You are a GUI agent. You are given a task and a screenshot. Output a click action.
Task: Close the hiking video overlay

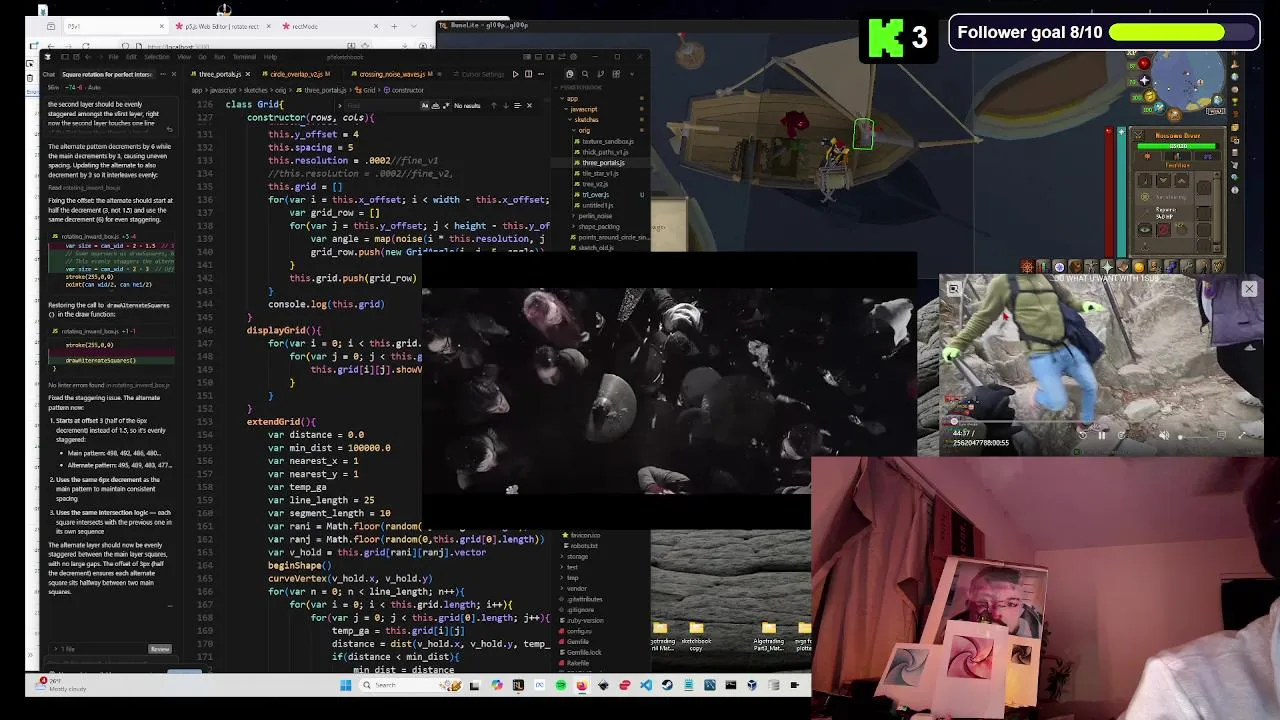coord(1249,289)
